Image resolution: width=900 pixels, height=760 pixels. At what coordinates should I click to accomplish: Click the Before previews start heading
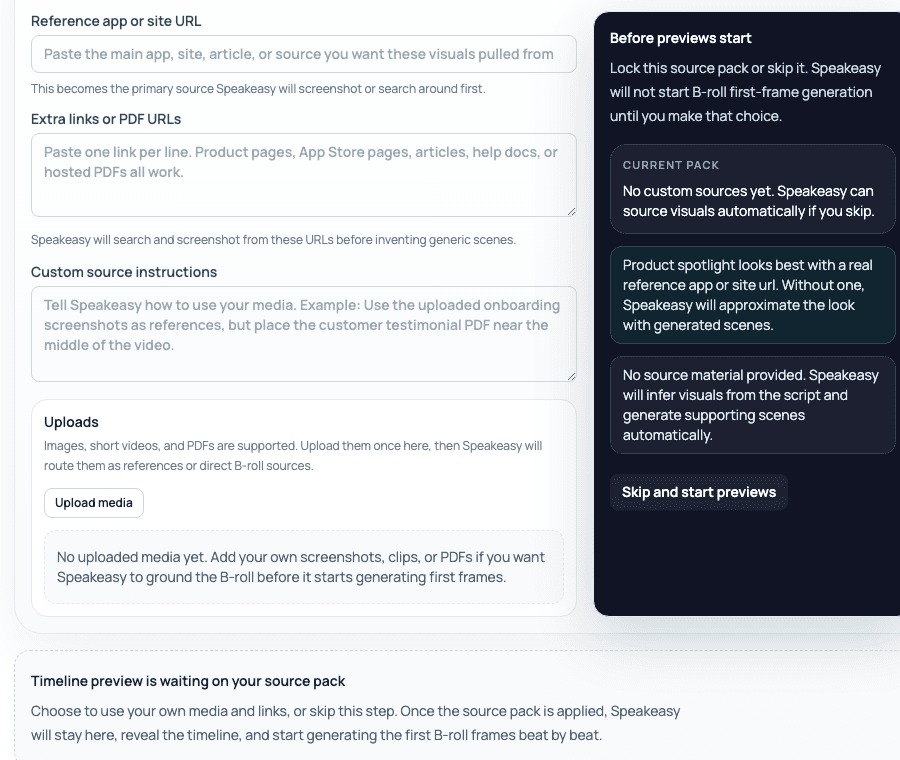tap(680, 38)
